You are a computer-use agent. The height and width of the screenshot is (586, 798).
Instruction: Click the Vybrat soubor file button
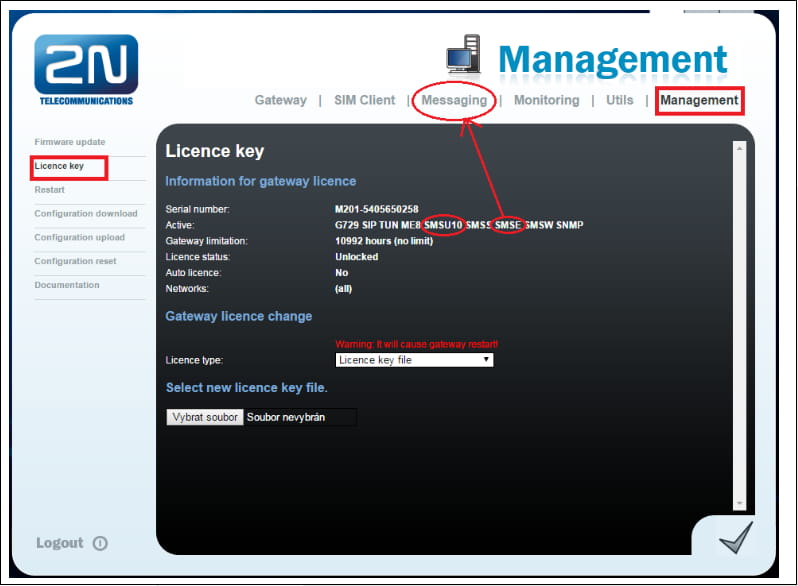[205, 417]
